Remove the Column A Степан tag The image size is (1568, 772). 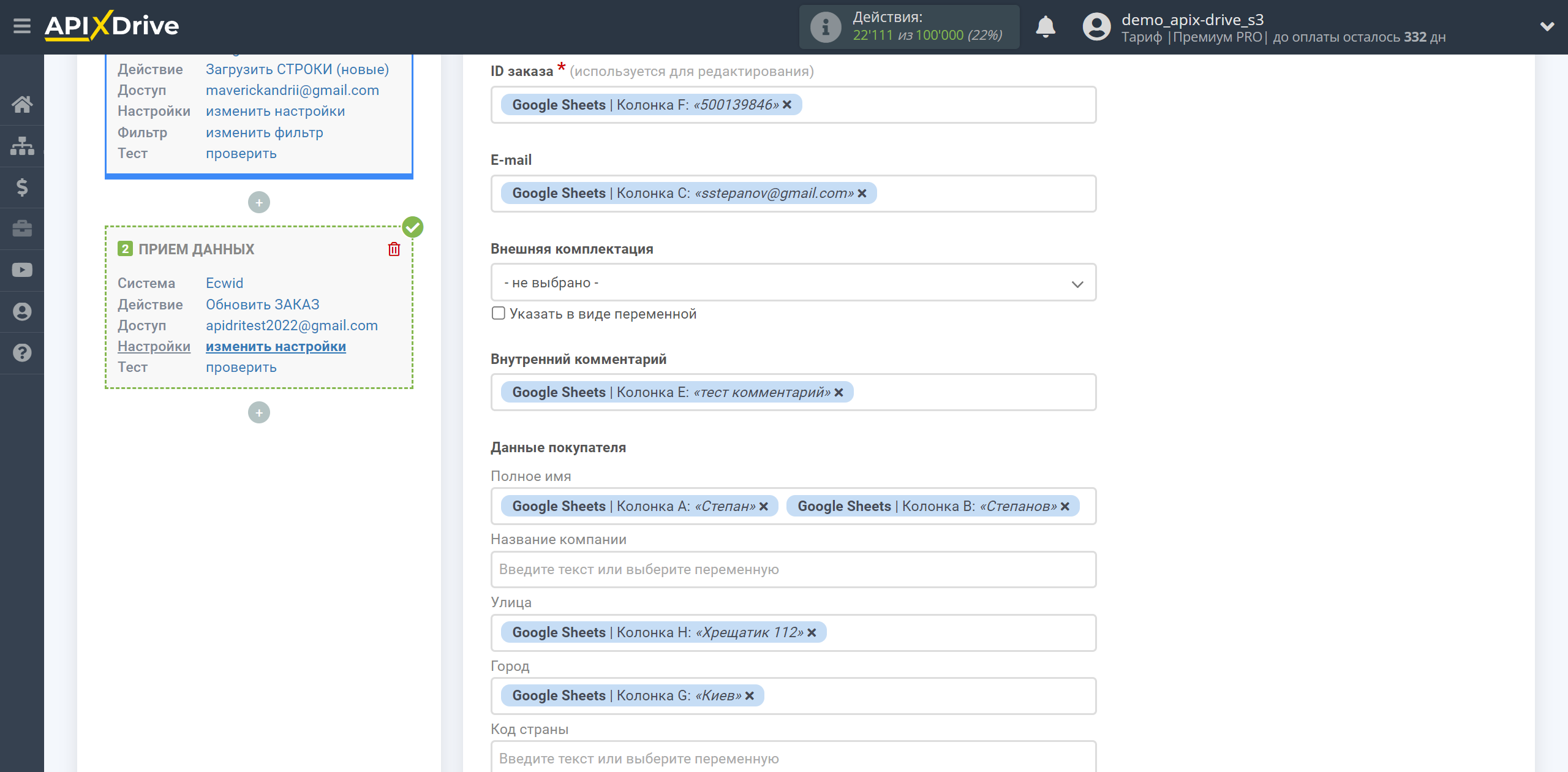pos(764,506)
